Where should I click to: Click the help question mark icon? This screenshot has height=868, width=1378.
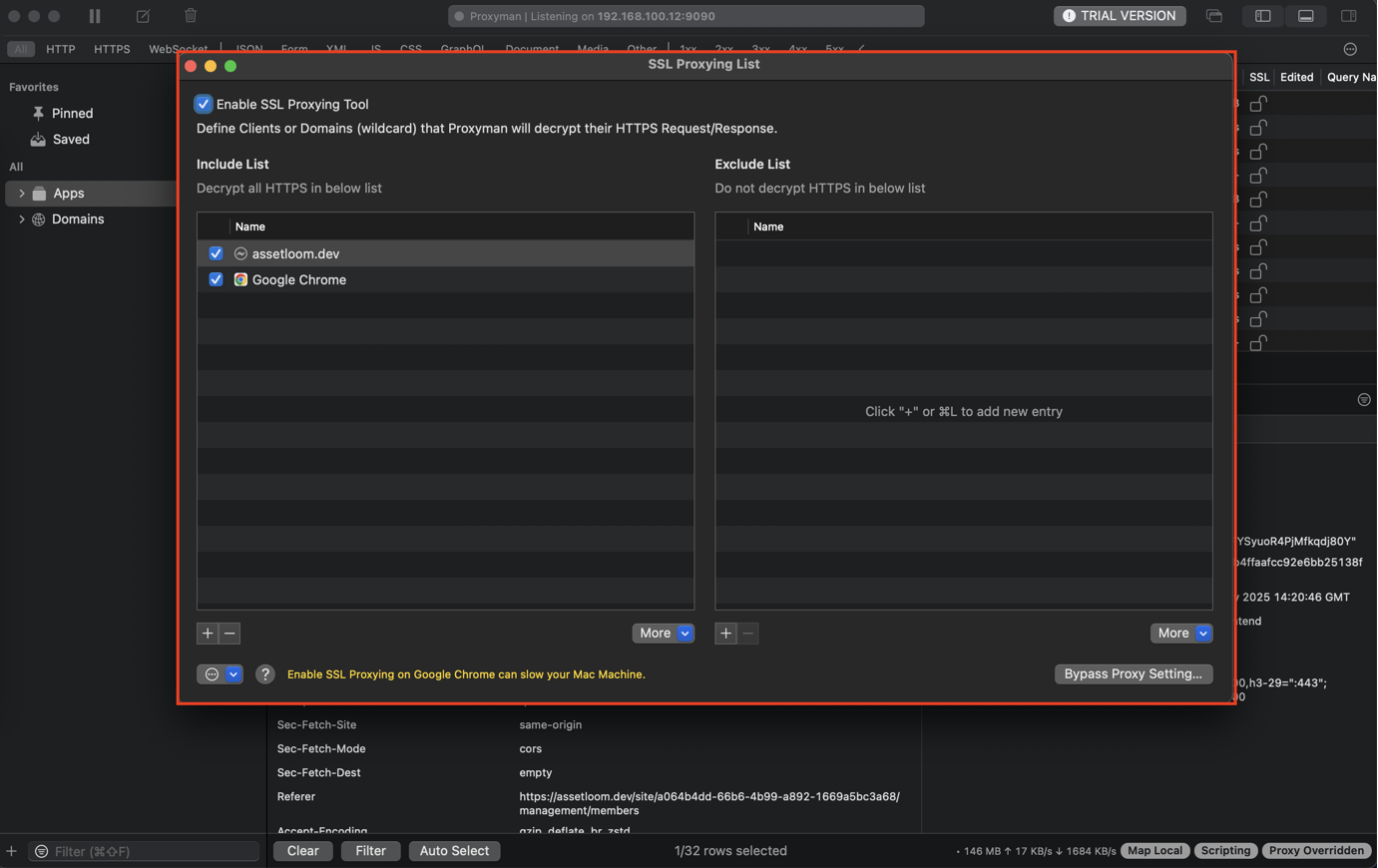tap(265, 674)
